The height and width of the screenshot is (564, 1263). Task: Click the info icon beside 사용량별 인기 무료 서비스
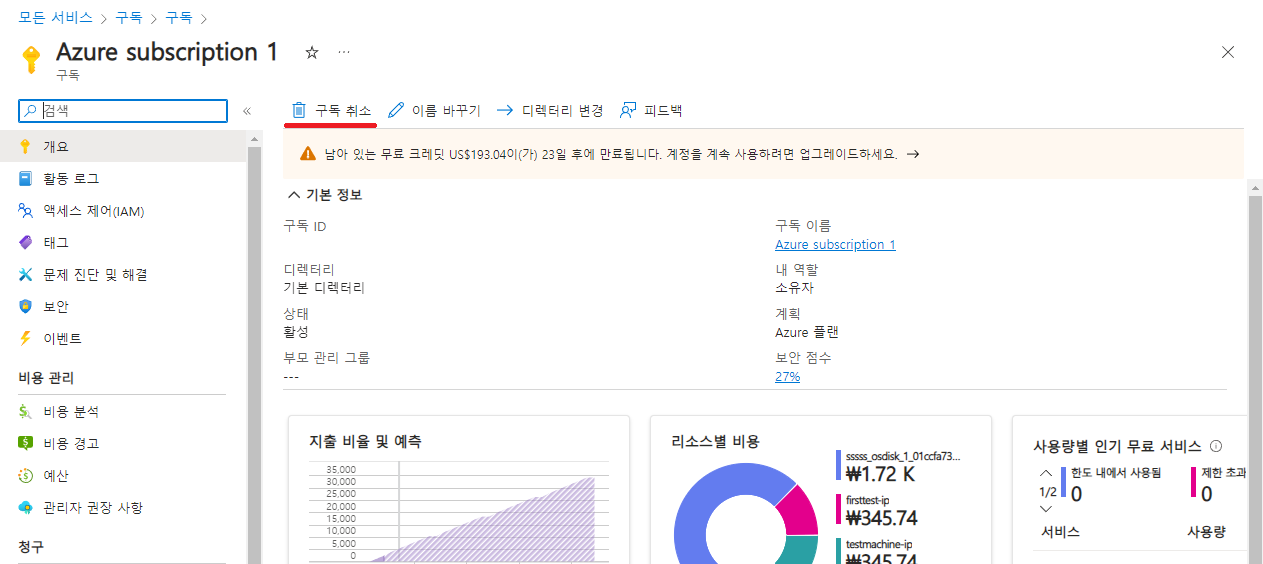tap(1216, 446)
